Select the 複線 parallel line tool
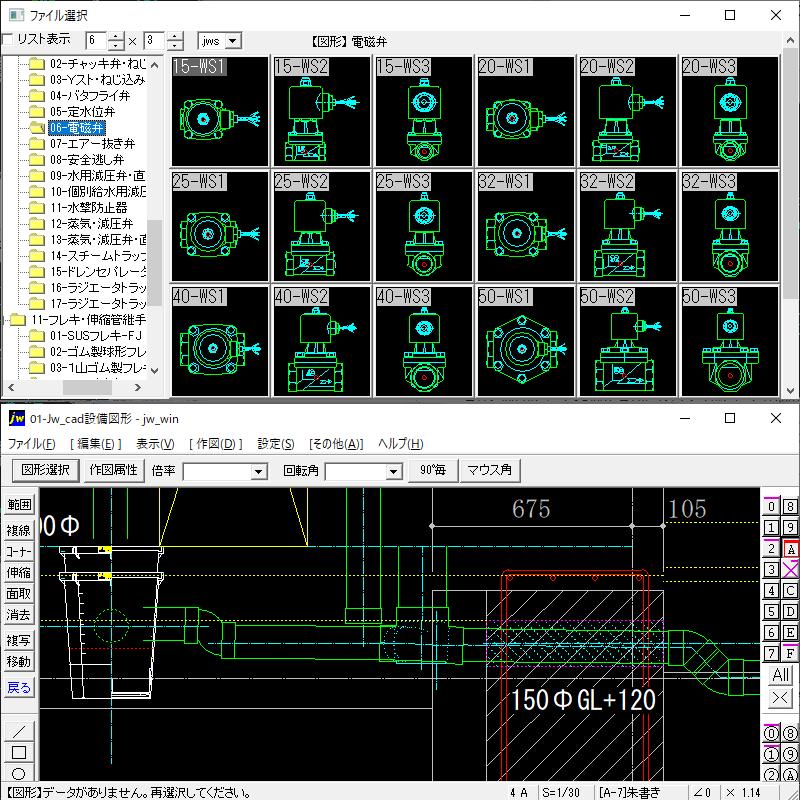 (17, 528)
